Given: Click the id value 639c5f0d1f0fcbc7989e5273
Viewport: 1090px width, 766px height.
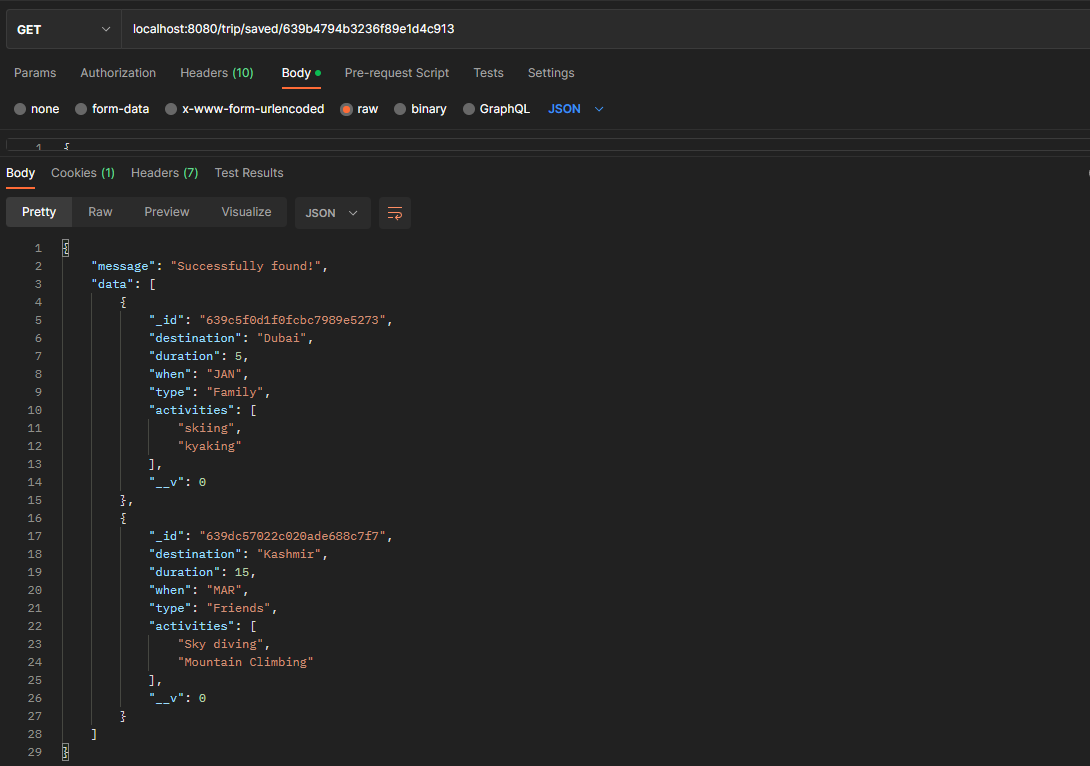Looking at the screenshot, I should [x=293, y=320].
